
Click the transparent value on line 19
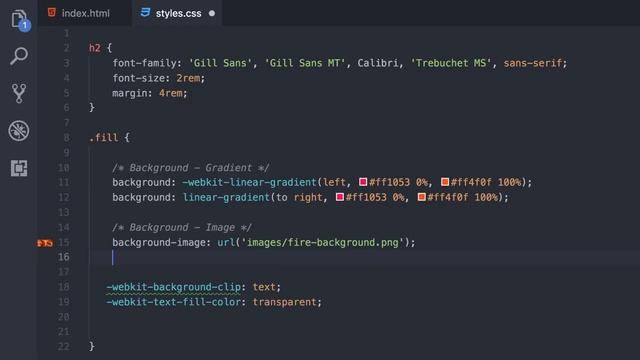pos(284,302)
